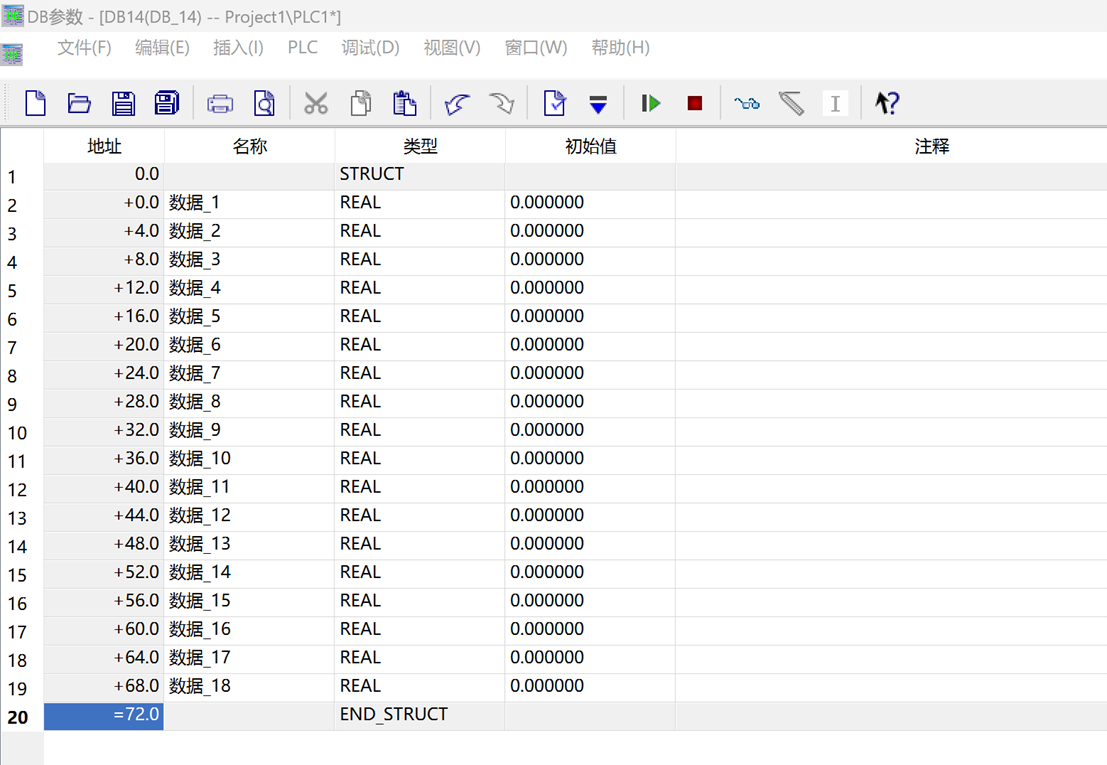1107x765 pixels.
Task: Click the name cell 数据_5
Action: tap(249, 316)
